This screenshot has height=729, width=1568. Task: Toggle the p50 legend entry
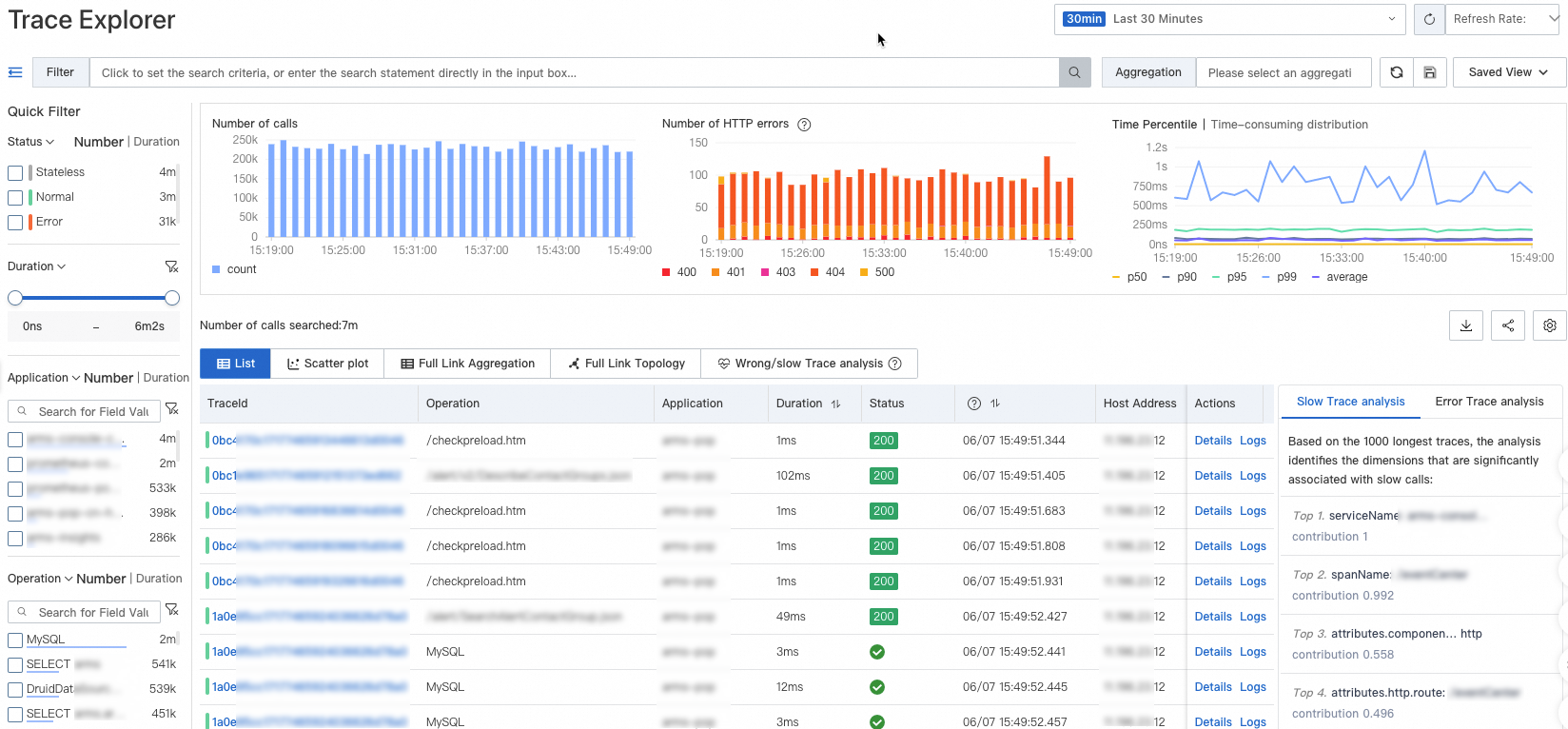pos(1129,277)
